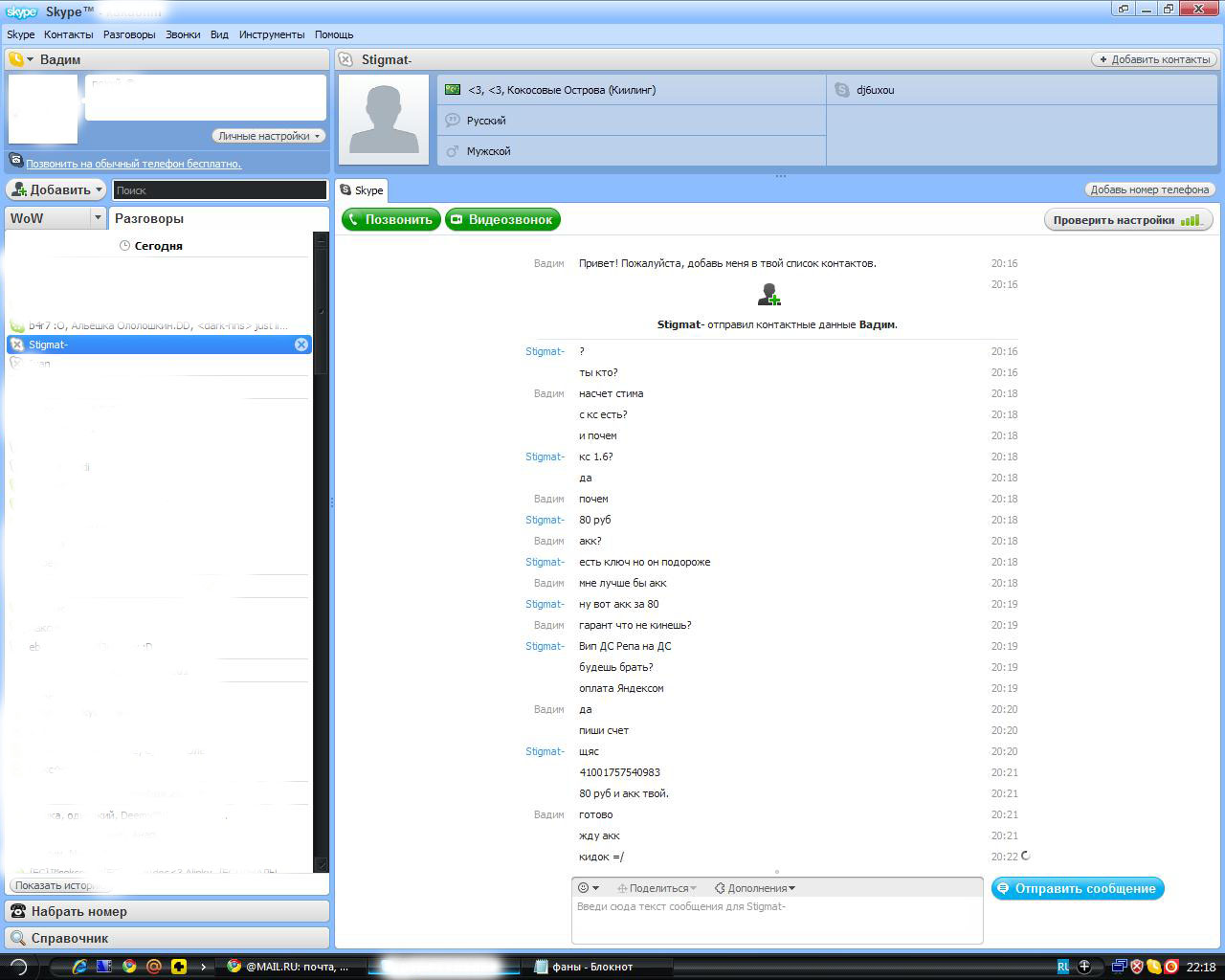Image resolution: width=1225 pixels, height=980 pixels.
Task: Click the system clock 22:18
Action: pos(1201,967)
